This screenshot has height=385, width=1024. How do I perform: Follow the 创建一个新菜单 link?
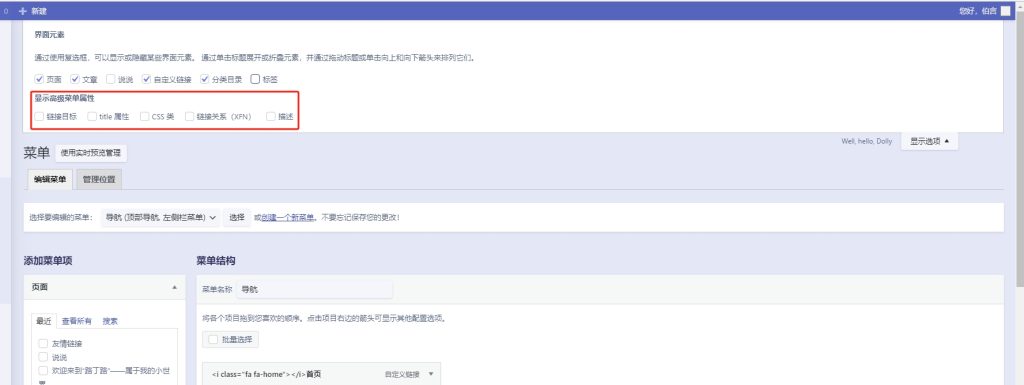287,218
